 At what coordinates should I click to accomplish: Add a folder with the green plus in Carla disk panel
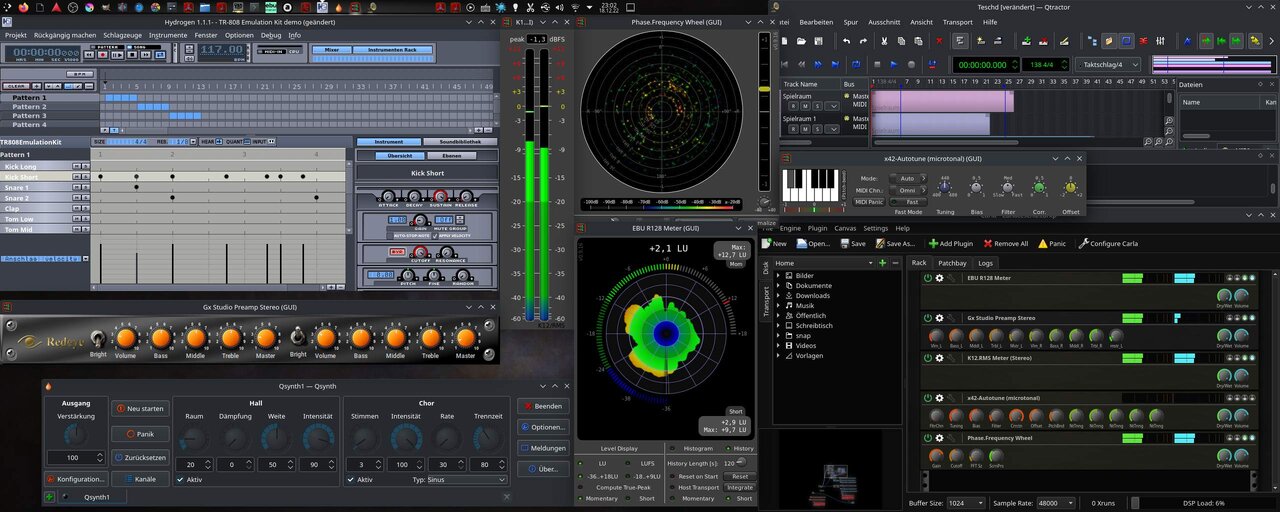(x=882, y=263)
